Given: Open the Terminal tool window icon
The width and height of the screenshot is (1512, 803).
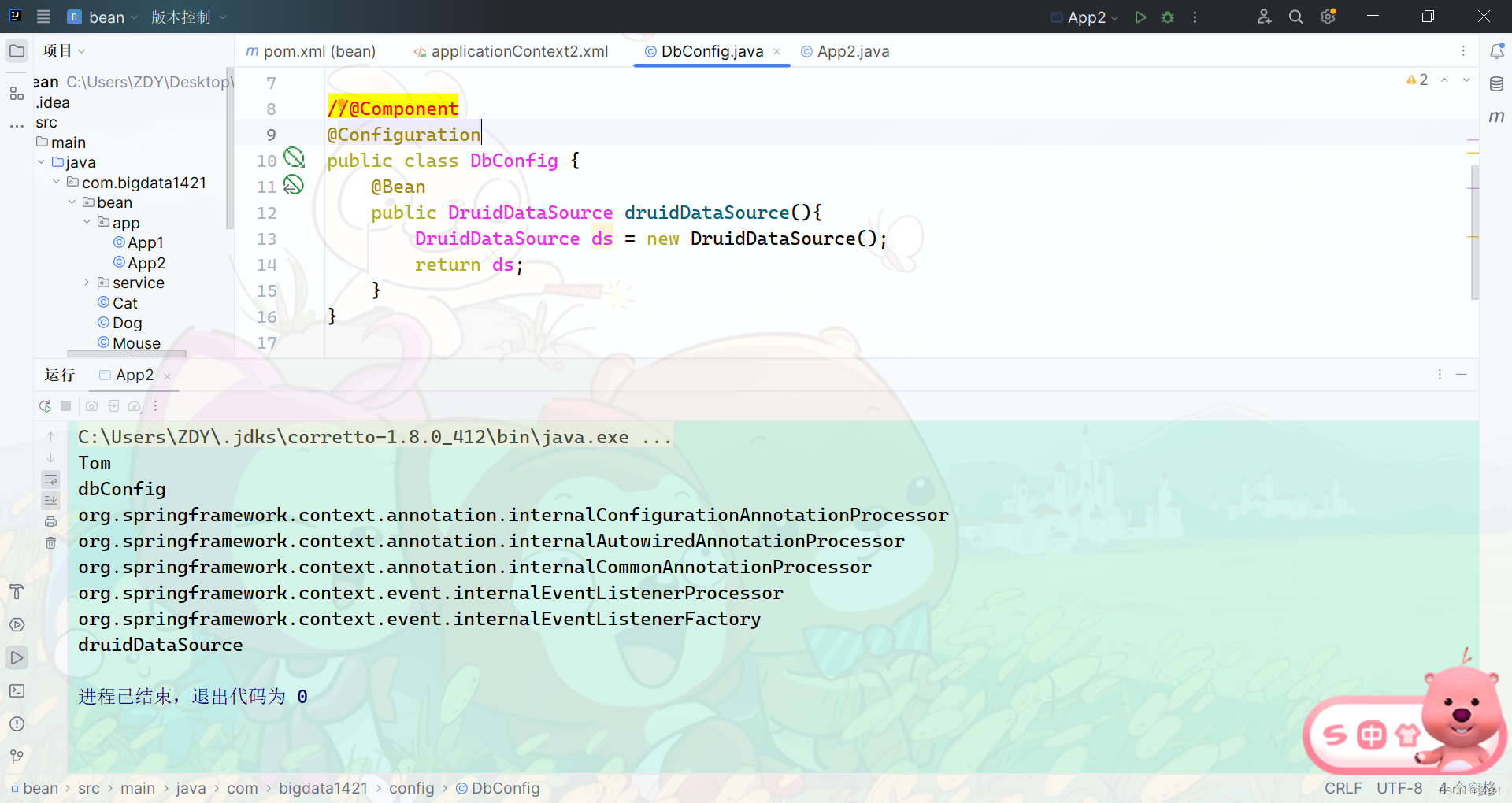Looking at the screenshot, I should [x=17, y=690].
